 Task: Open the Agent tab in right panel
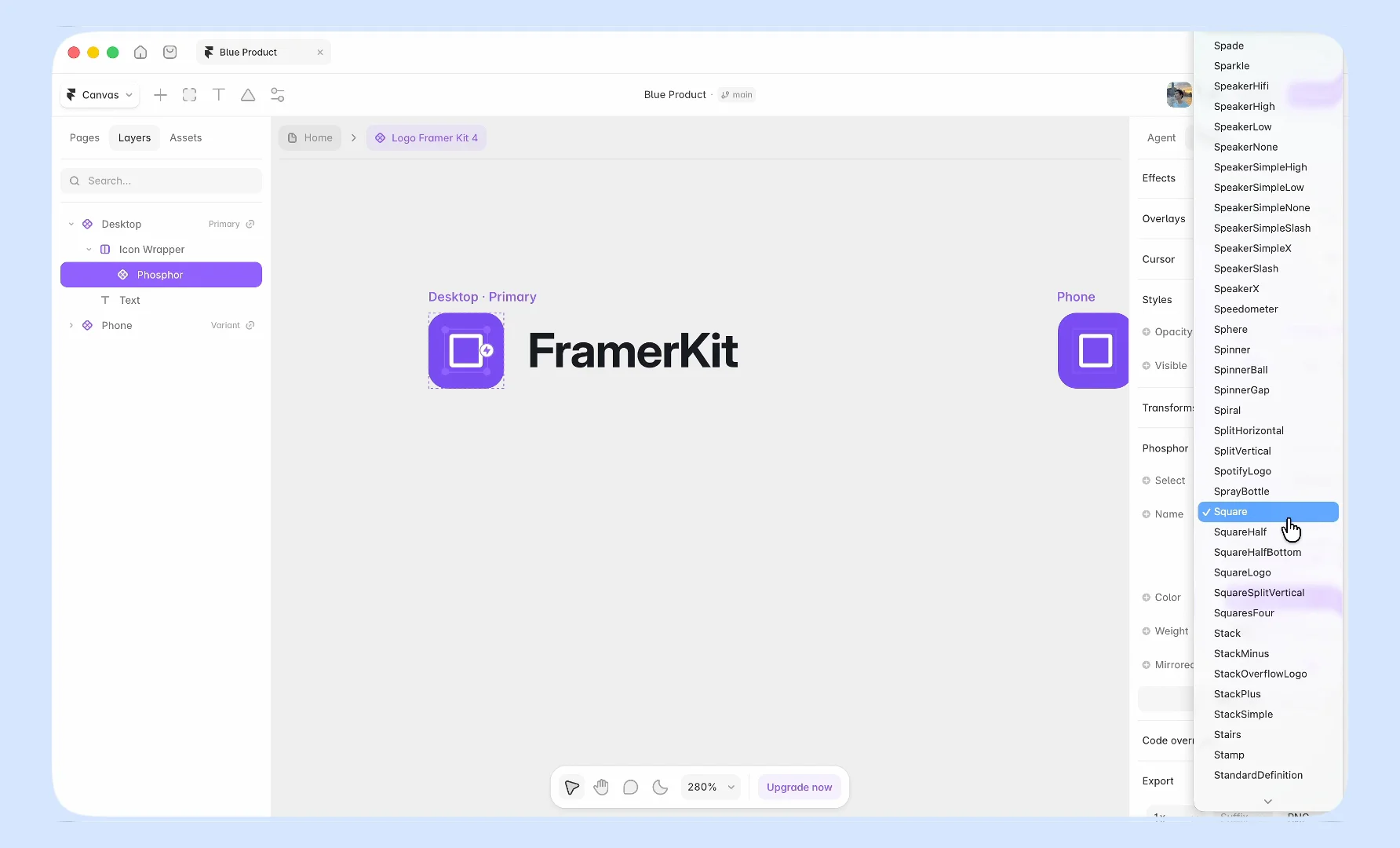point(1161,138)
